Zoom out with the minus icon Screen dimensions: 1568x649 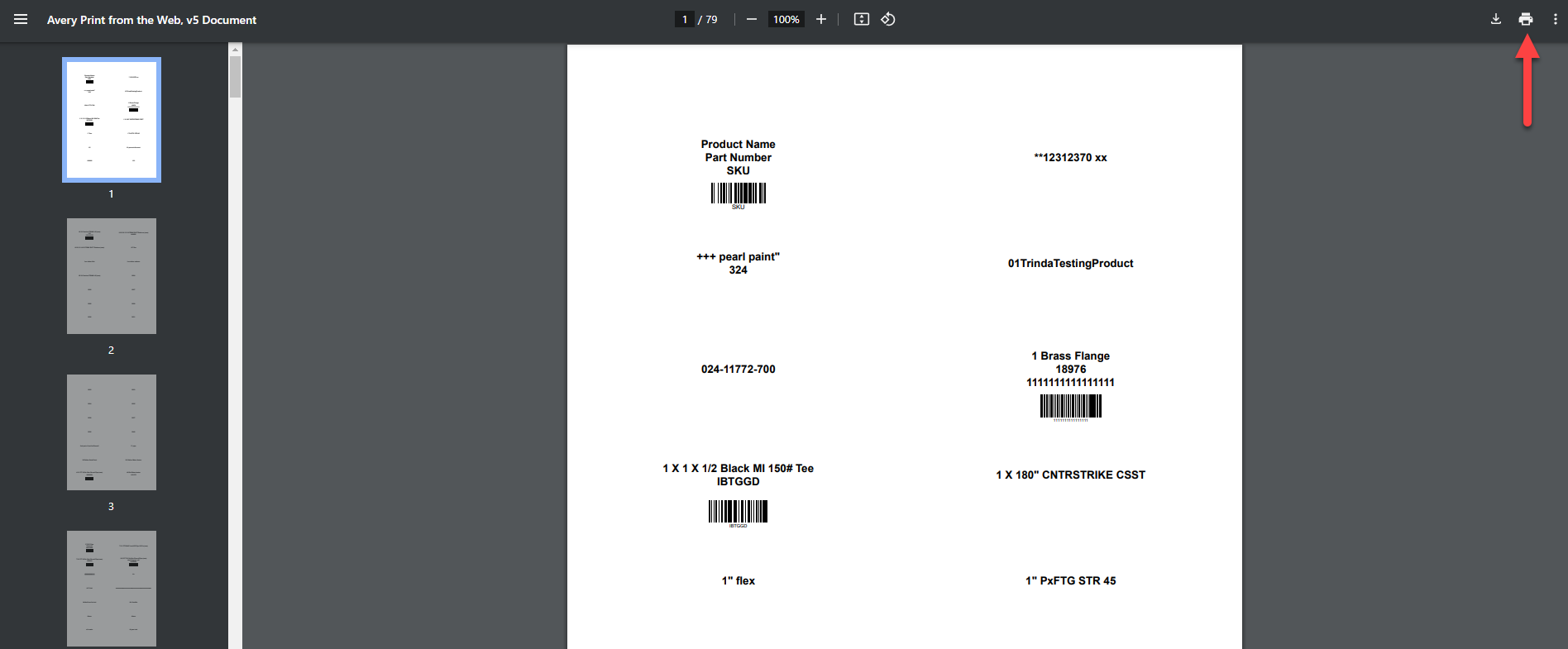(751, 19)
